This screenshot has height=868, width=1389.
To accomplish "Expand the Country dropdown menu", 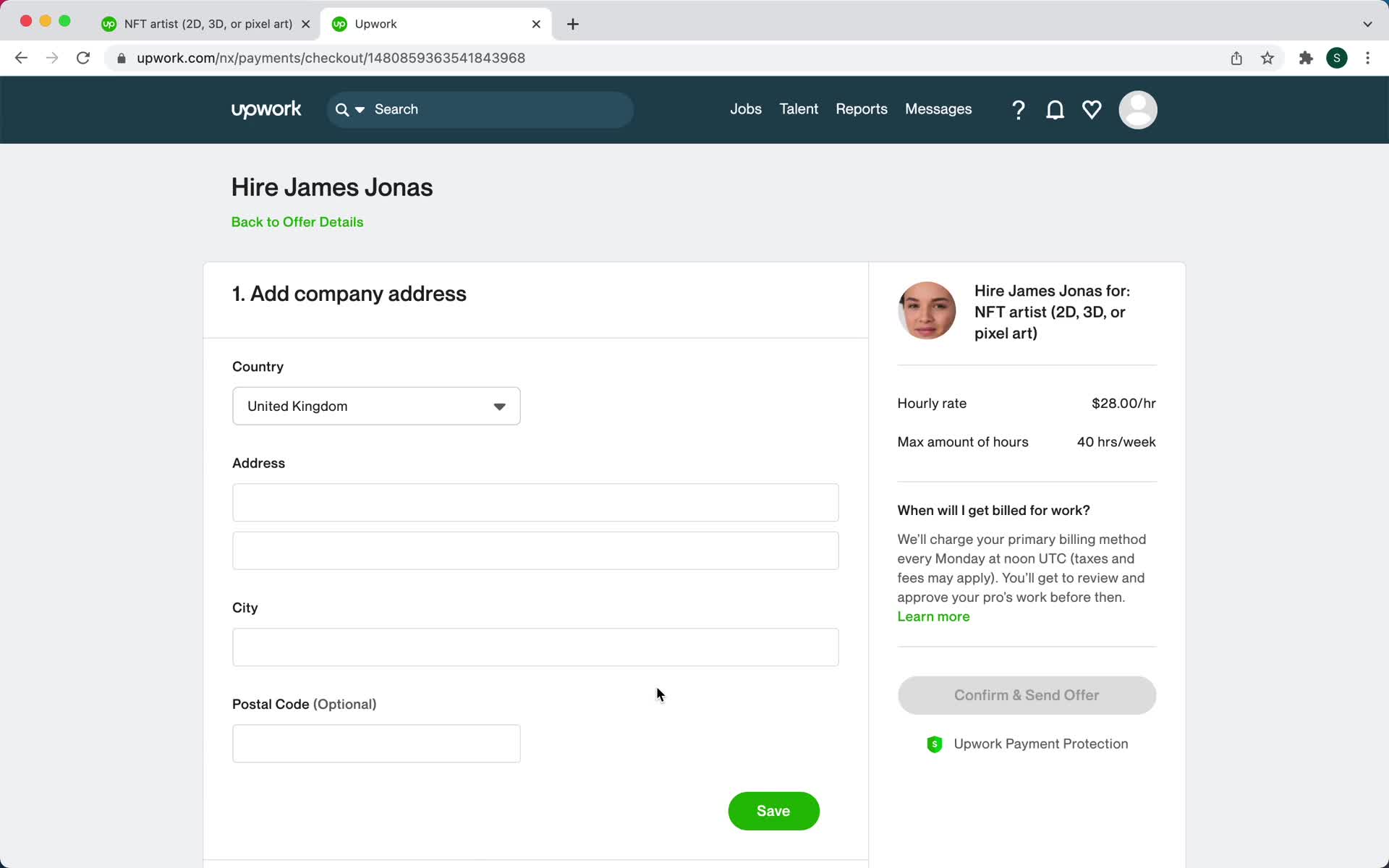I will pyautogui.click(x=500, y=406).
